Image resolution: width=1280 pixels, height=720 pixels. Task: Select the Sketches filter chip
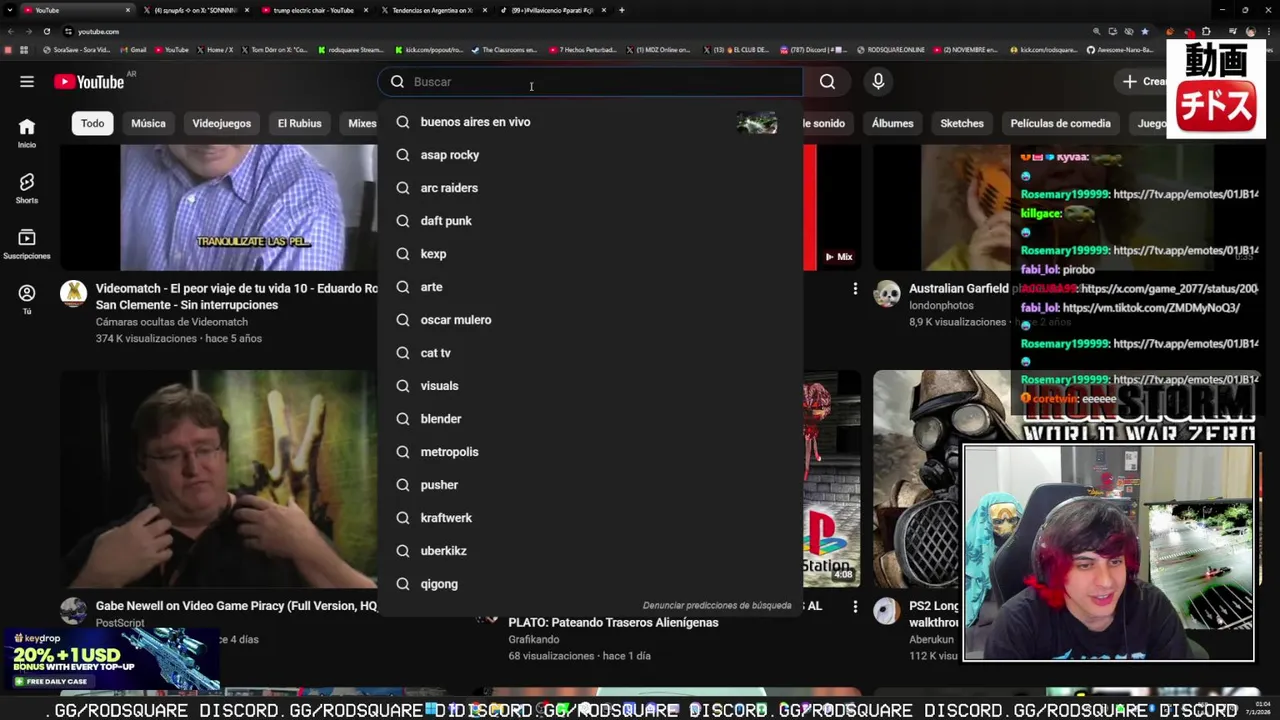962,123
